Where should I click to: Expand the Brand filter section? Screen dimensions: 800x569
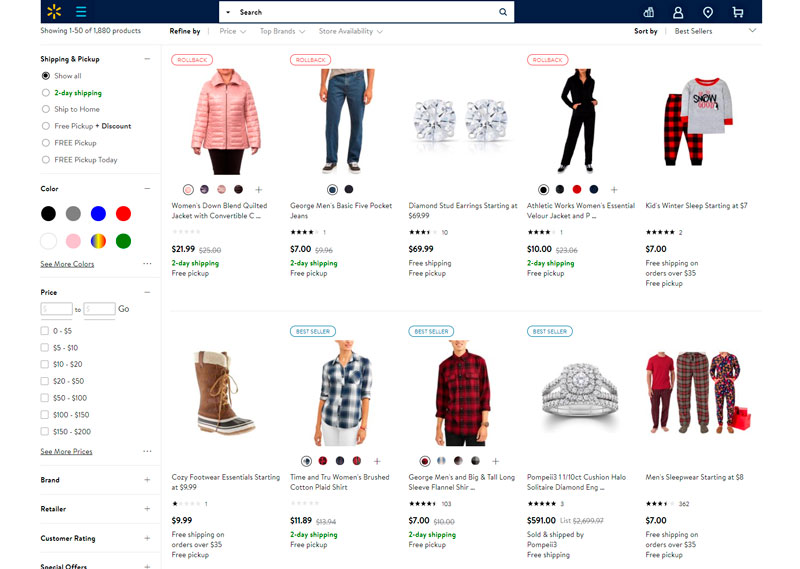click(x=147, y=480)
